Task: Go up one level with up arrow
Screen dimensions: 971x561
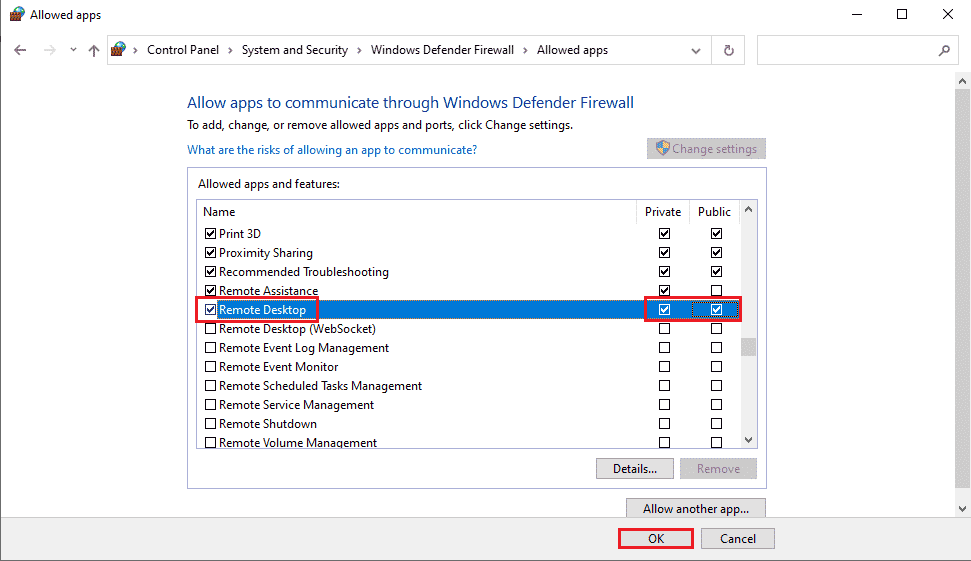Action: 94,50
